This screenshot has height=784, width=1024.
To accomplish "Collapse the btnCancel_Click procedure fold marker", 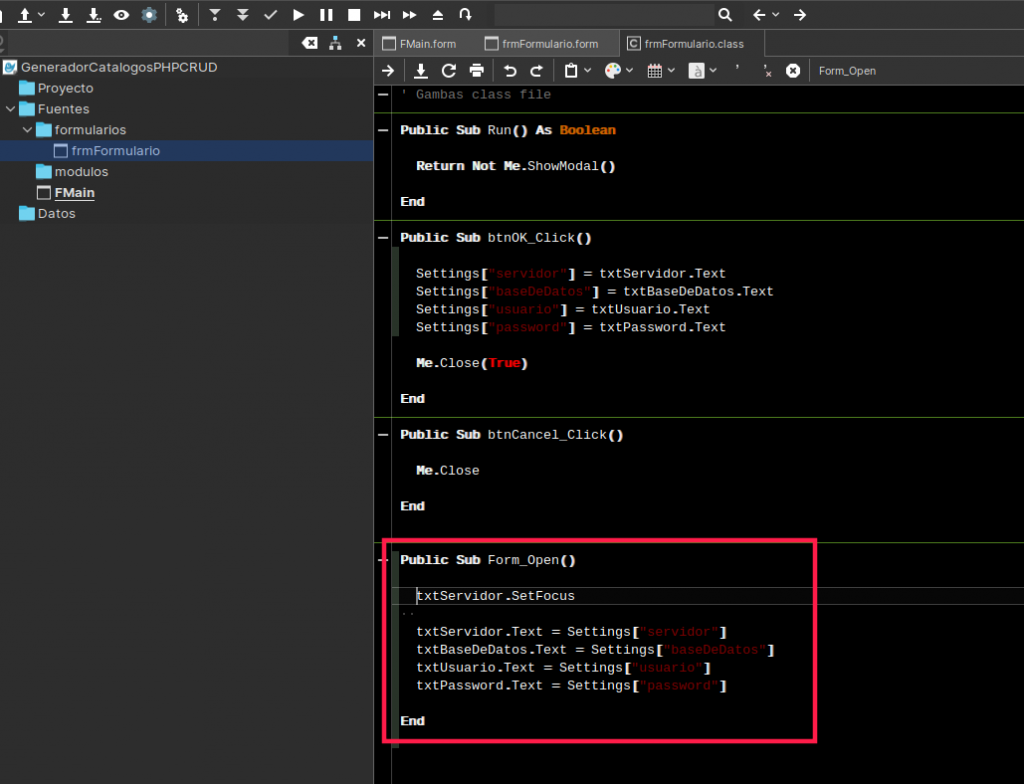I will pyautogui.click(x=383, y=435).
